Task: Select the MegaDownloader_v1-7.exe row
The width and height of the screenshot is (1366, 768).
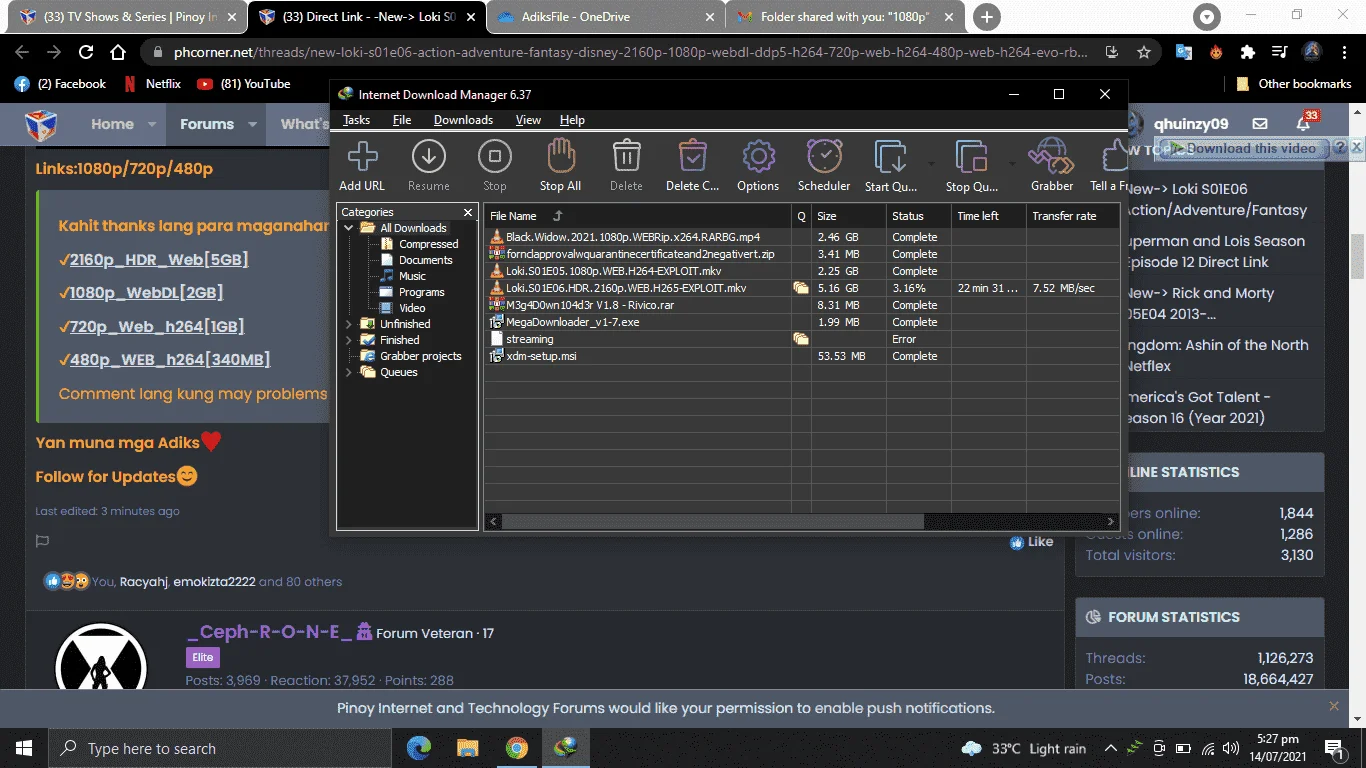Action: pyautogui.click(x=802, y=322)
